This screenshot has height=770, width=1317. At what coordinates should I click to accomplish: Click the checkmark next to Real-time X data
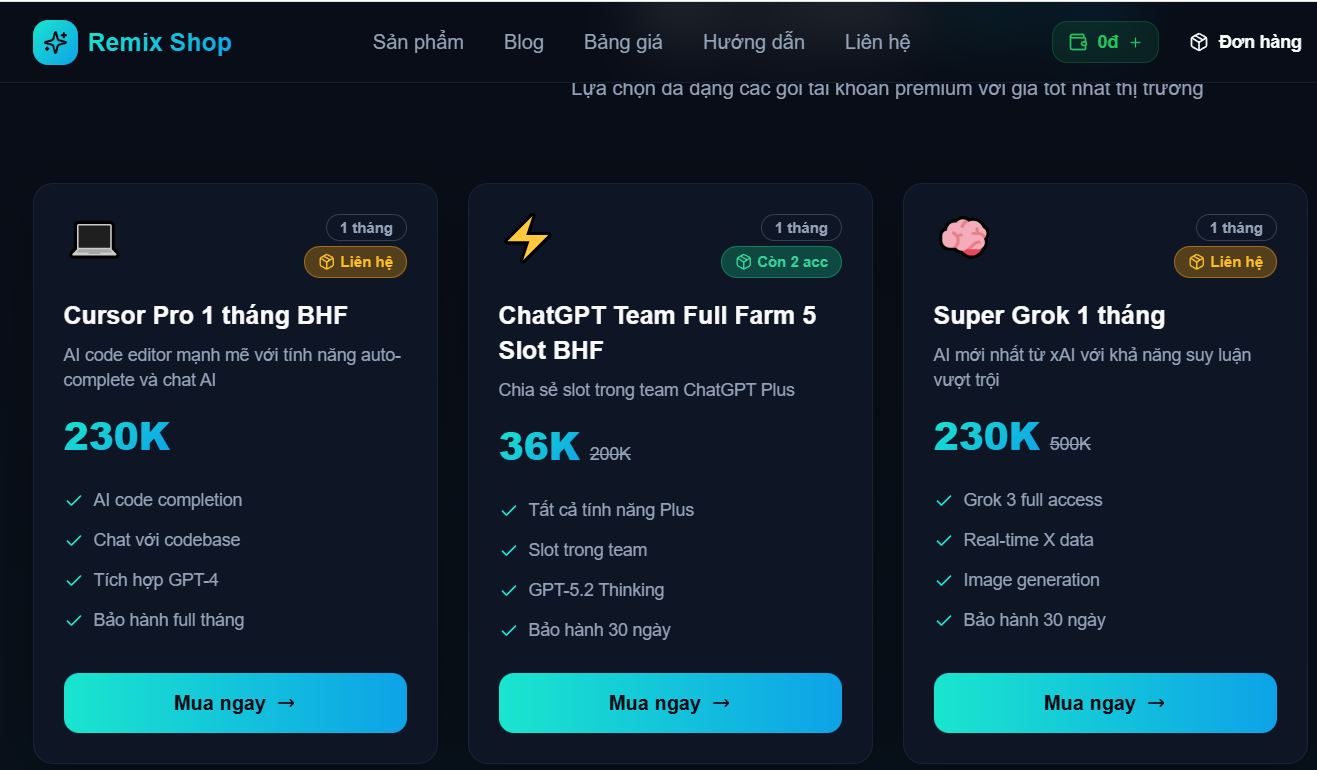coord(943,539)
